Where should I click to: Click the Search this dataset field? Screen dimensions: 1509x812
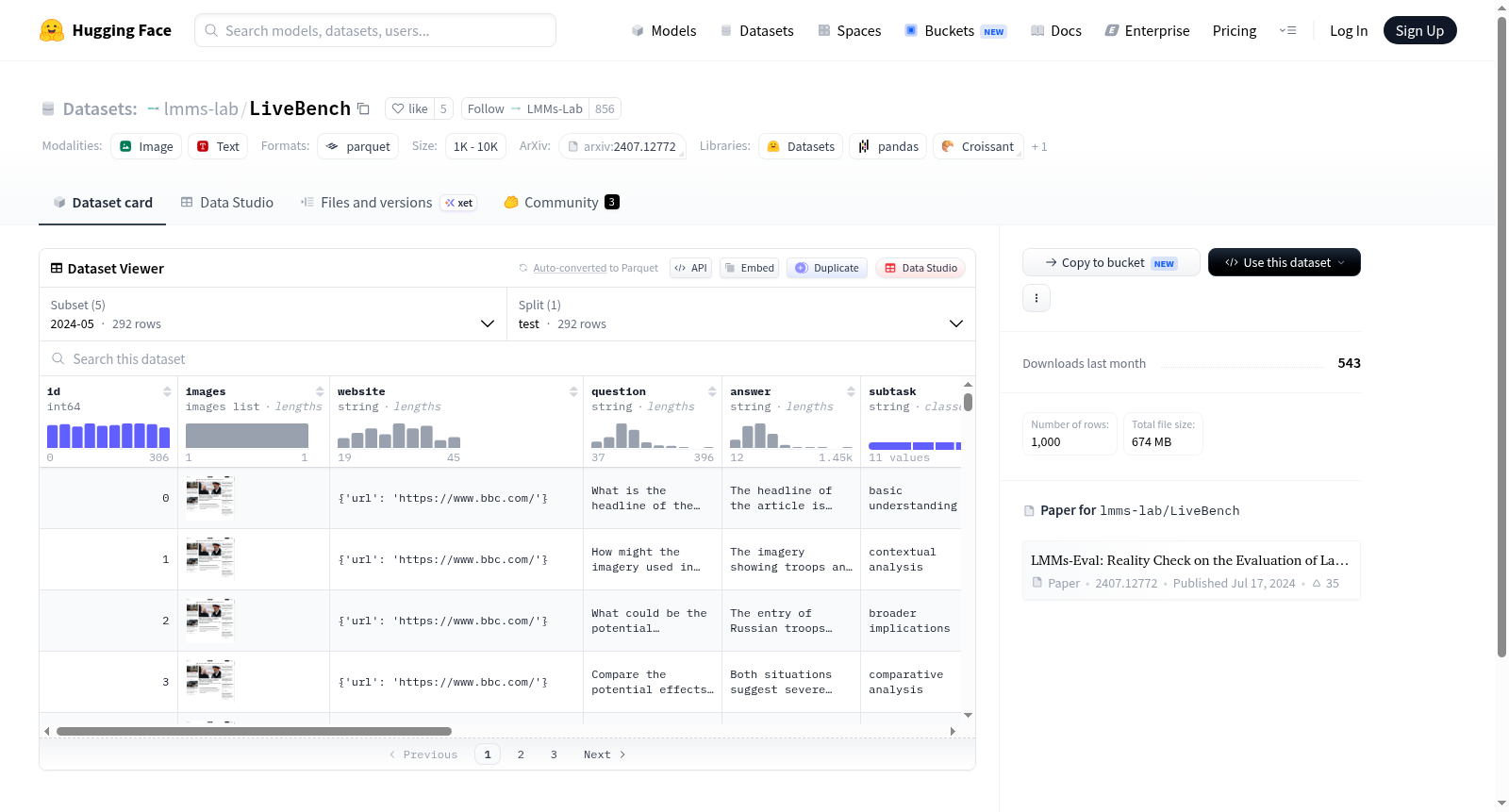pyautogui.click(x=507, y=358)
